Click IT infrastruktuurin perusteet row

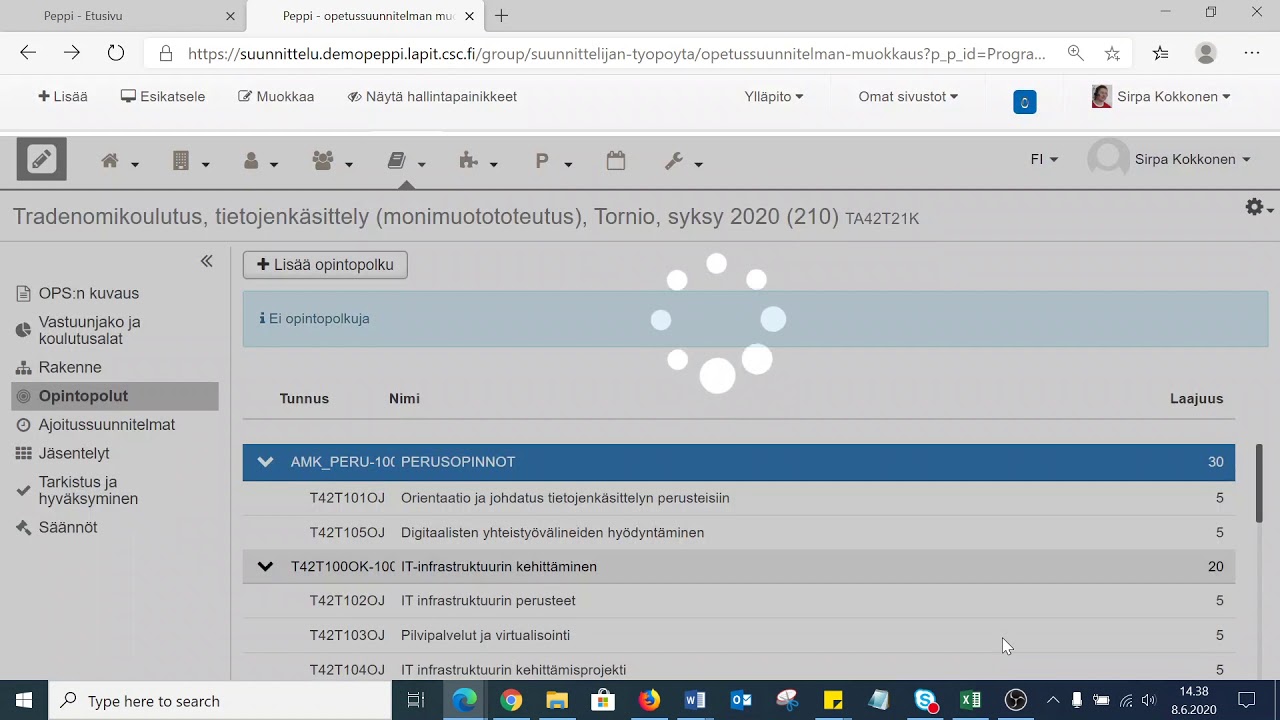coord(739,601)
